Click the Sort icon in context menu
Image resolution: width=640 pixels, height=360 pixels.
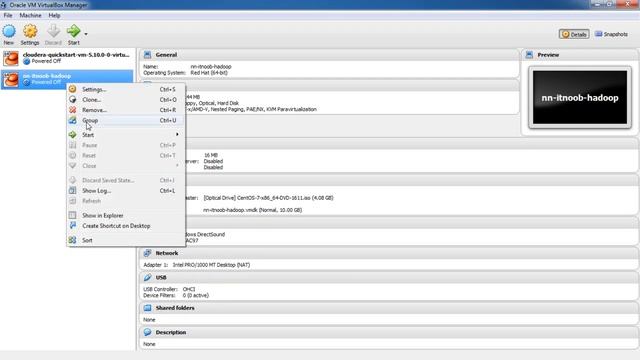pos(73,240)
